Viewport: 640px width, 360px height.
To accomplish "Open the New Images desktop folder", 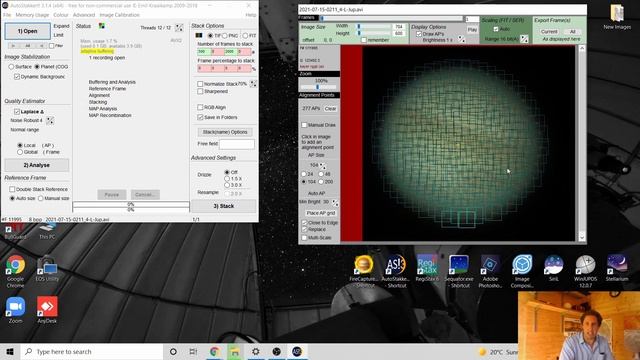I will [617, 17].
